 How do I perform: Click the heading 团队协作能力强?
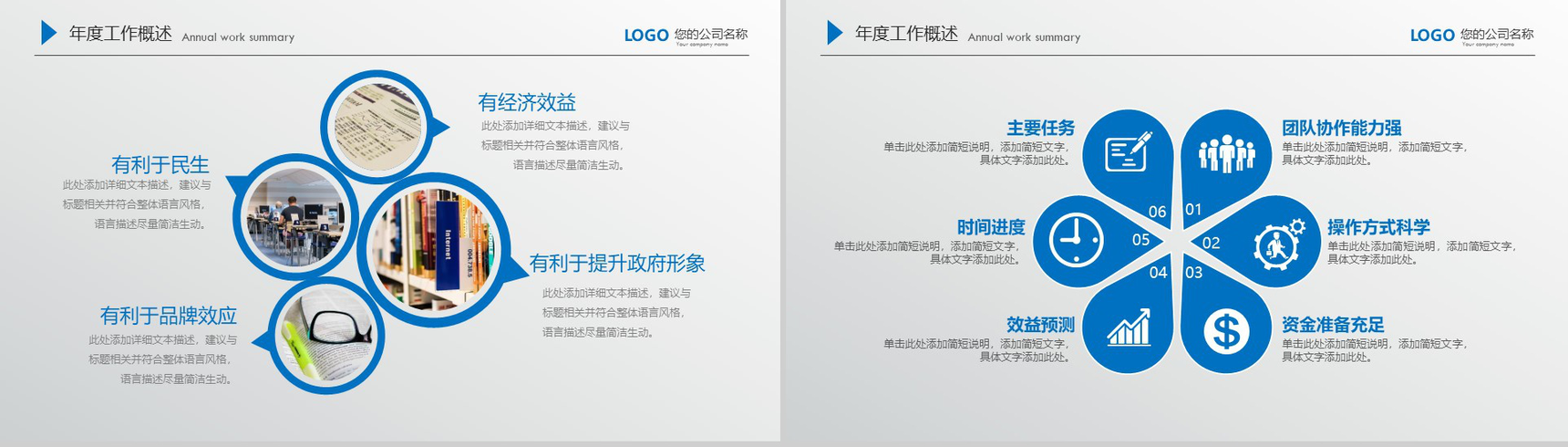click(1341, 128)
